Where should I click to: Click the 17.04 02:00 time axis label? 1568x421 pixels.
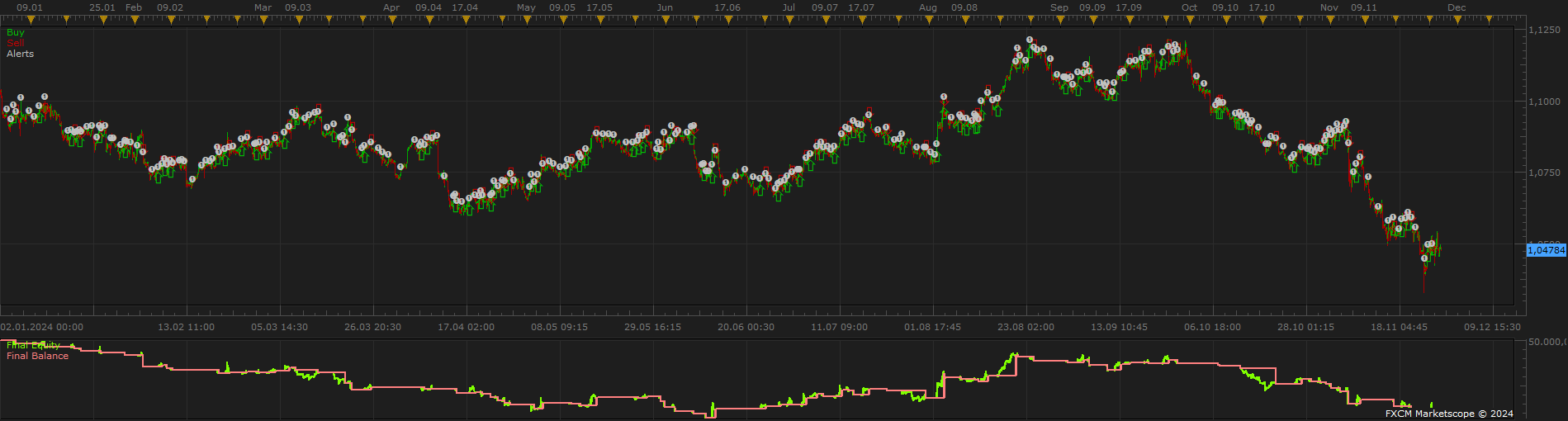click(x=466, y=327)
